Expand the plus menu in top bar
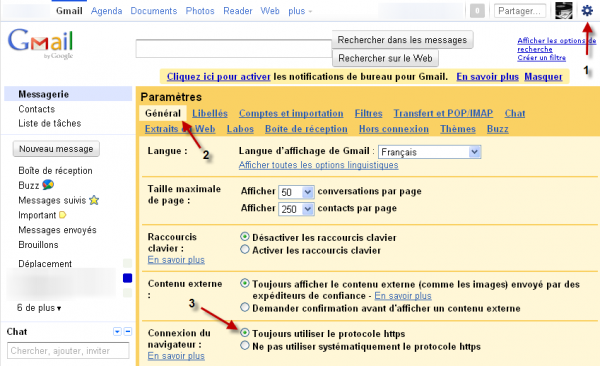Screen dimensions: 600x366 300,11
